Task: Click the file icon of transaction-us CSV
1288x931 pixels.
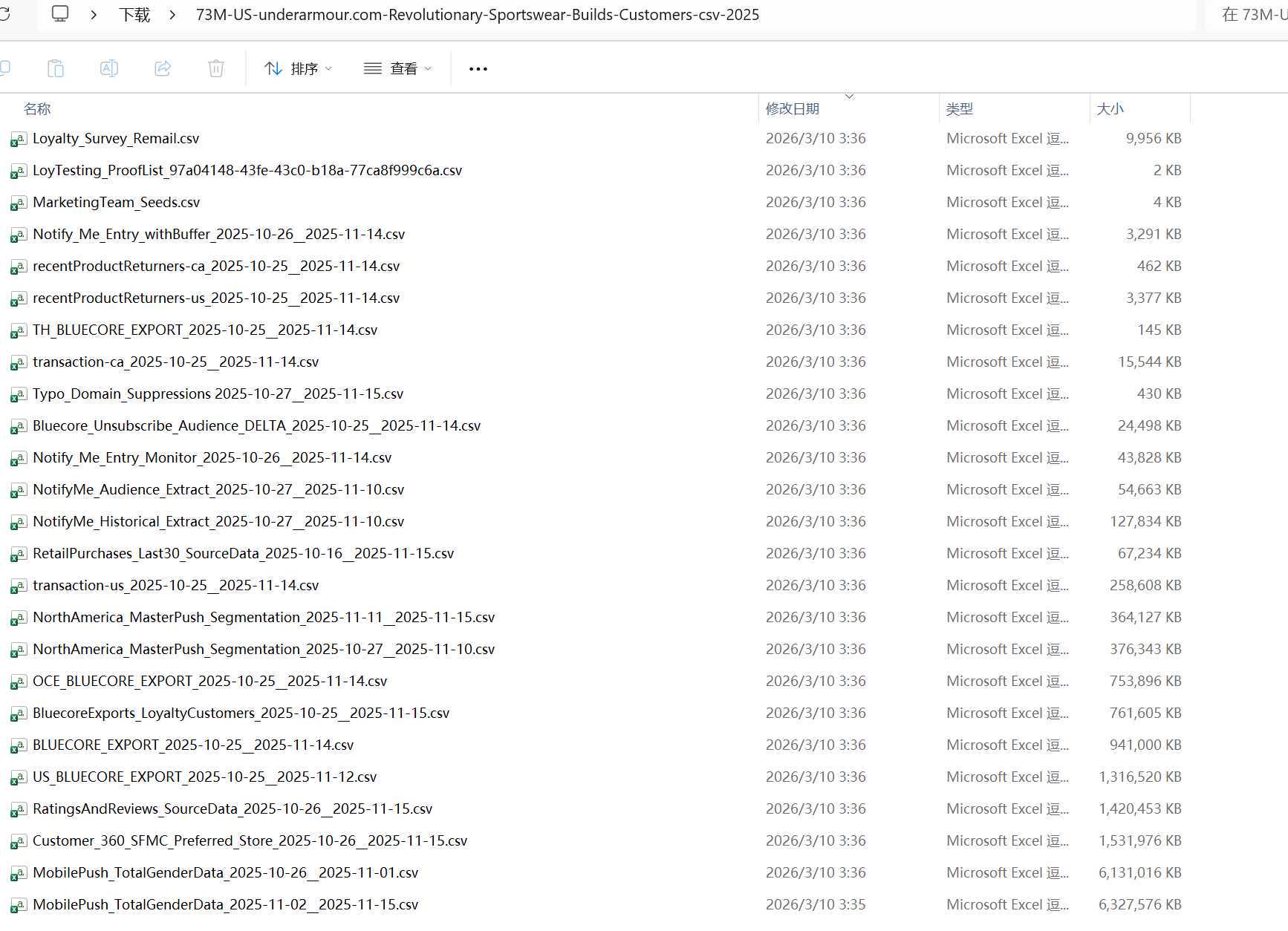Action: click(x=19, y=587)
